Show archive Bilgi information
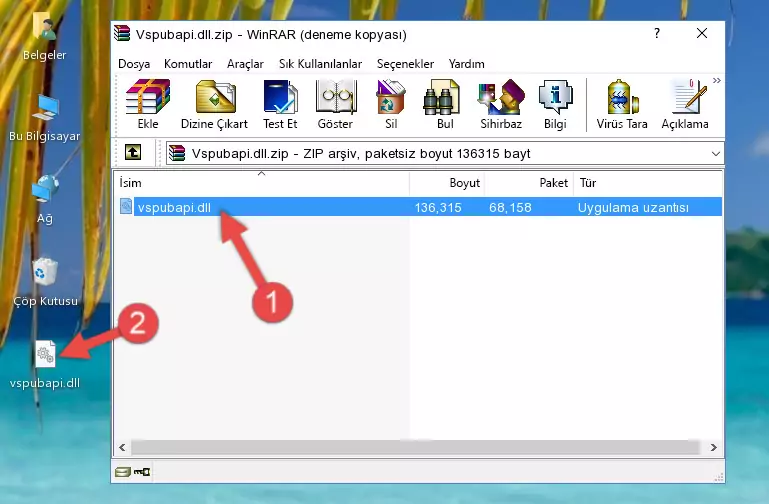 click(555, 104)
